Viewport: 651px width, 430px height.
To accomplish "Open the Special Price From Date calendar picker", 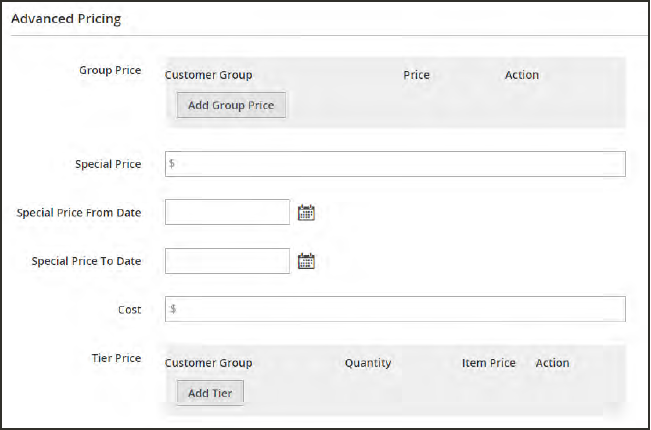I will tap(307, 212).
